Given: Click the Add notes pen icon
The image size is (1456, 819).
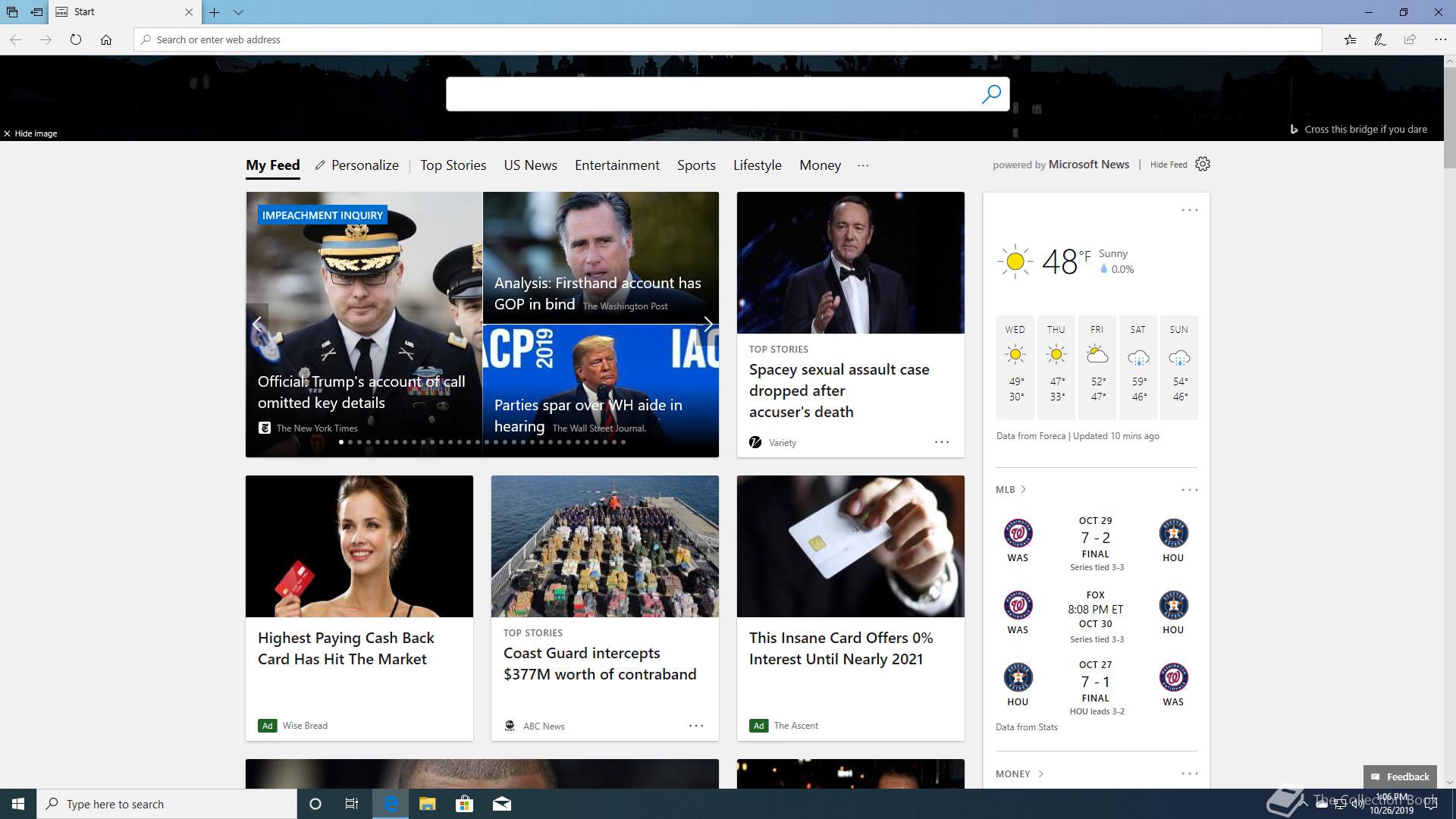Looking at the screenshot, I should [1380, 39].
